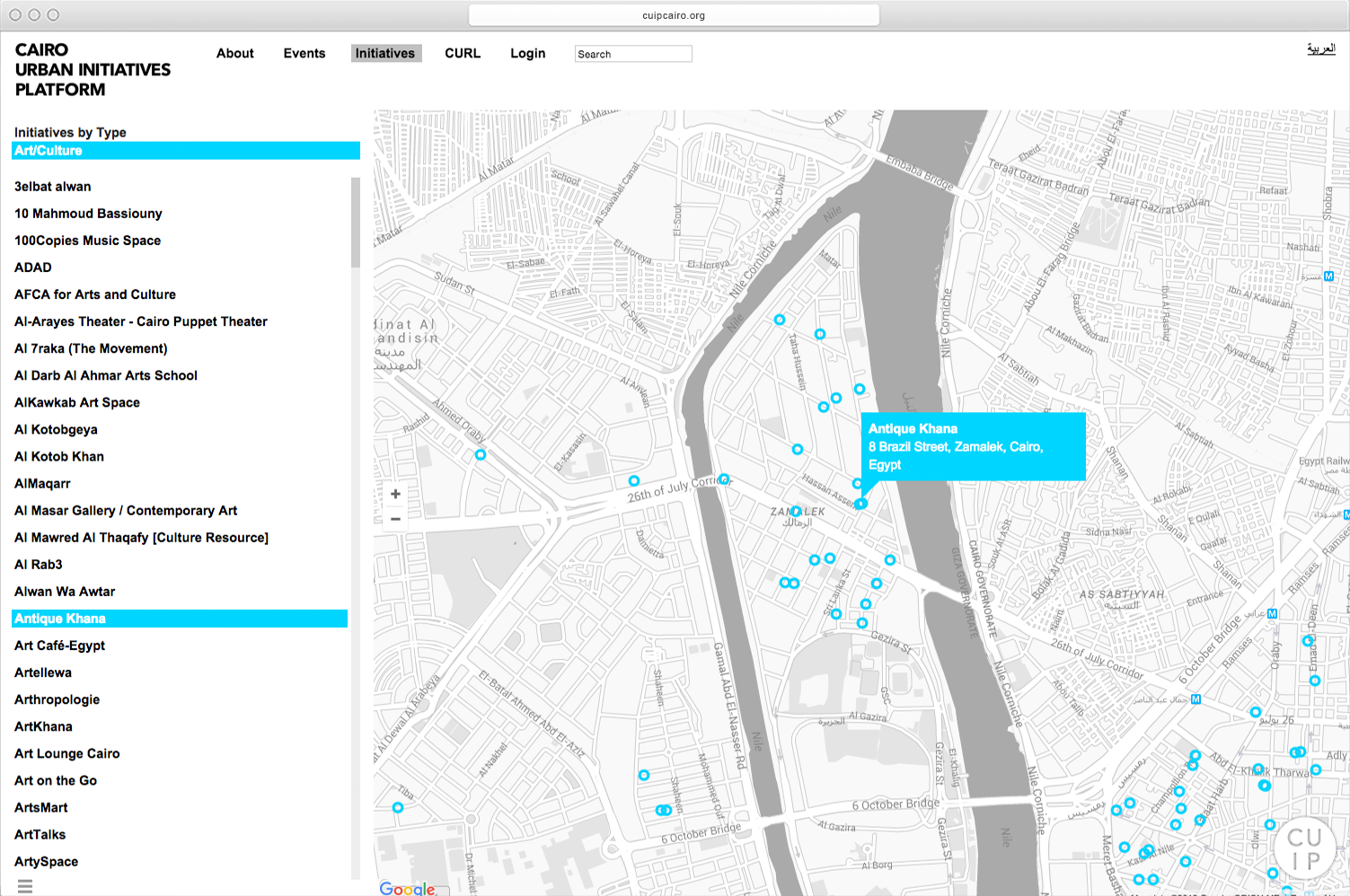
Task: Open the ADAD initiative
Action: pos(33,268)
